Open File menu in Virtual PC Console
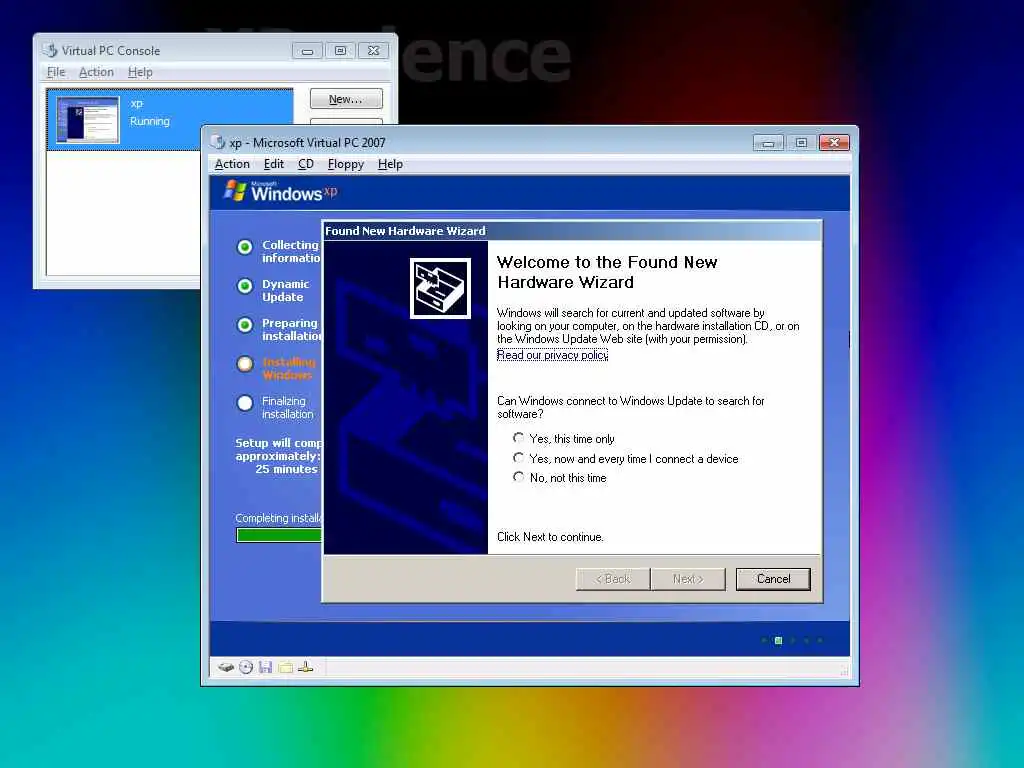Screen dimensions: 1024x768 (56, 72)
